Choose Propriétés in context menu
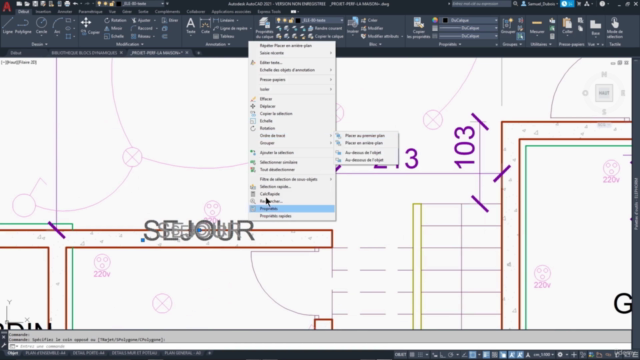The image size is (640, 360). (292, 209)
